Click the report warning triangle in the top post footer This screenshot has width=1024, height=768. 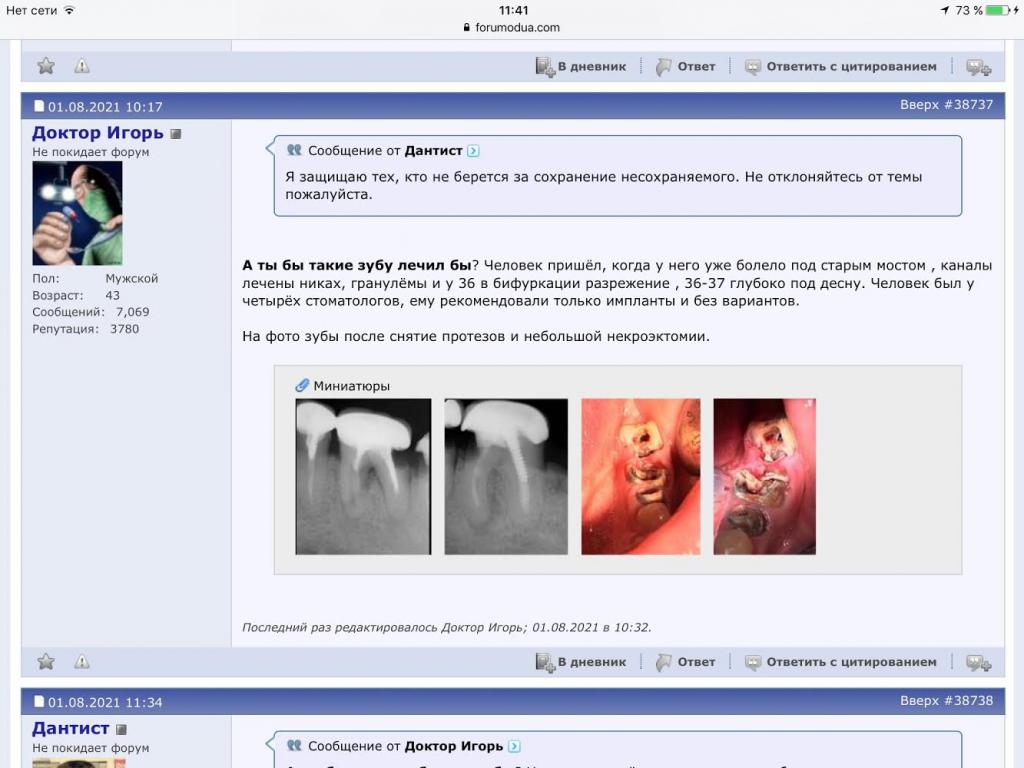82,66
